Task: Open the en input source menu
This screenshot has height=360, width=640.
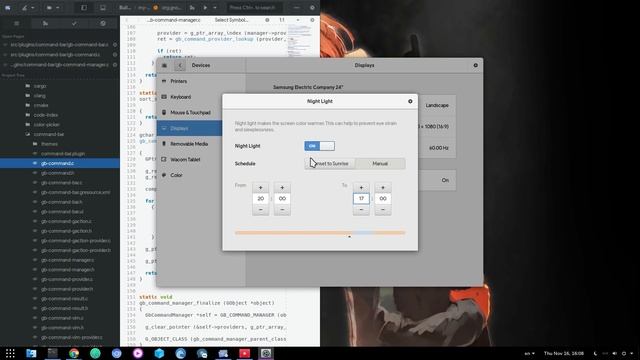Action: point(529,353)
